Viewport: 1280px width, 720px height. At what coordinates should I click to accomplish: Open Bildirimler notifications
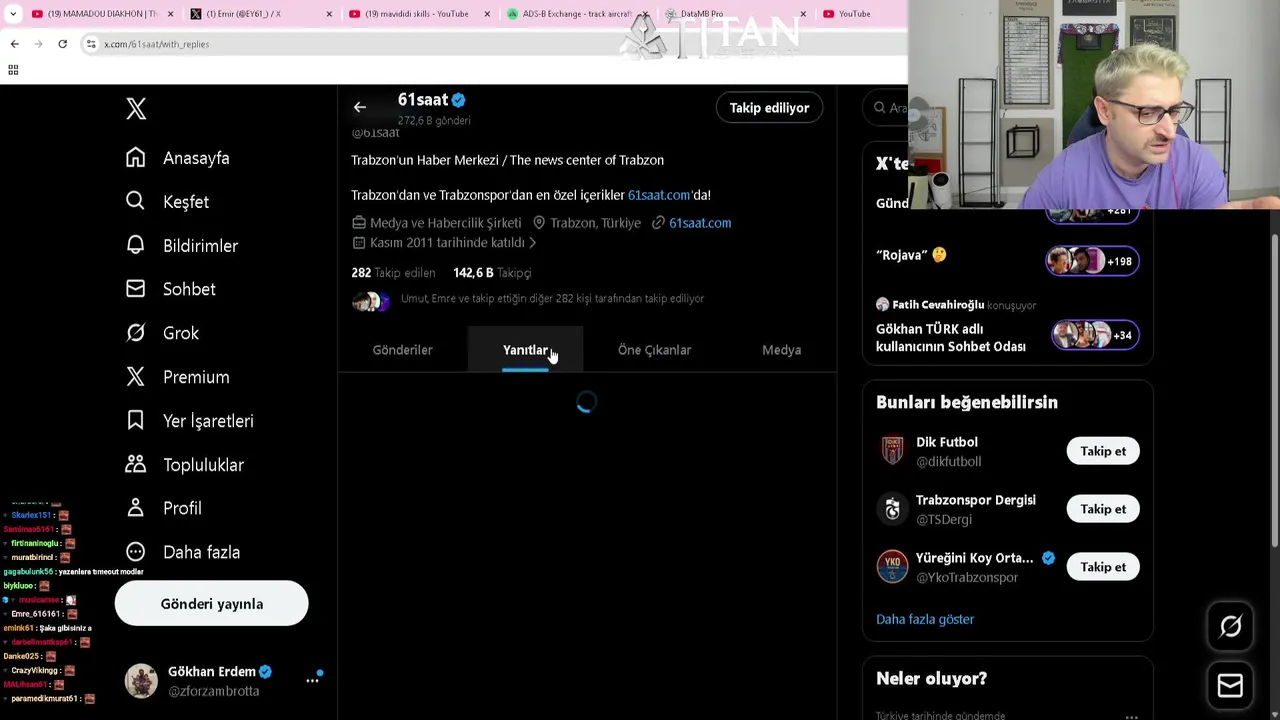pyautogui.click(x=182, y=246)
